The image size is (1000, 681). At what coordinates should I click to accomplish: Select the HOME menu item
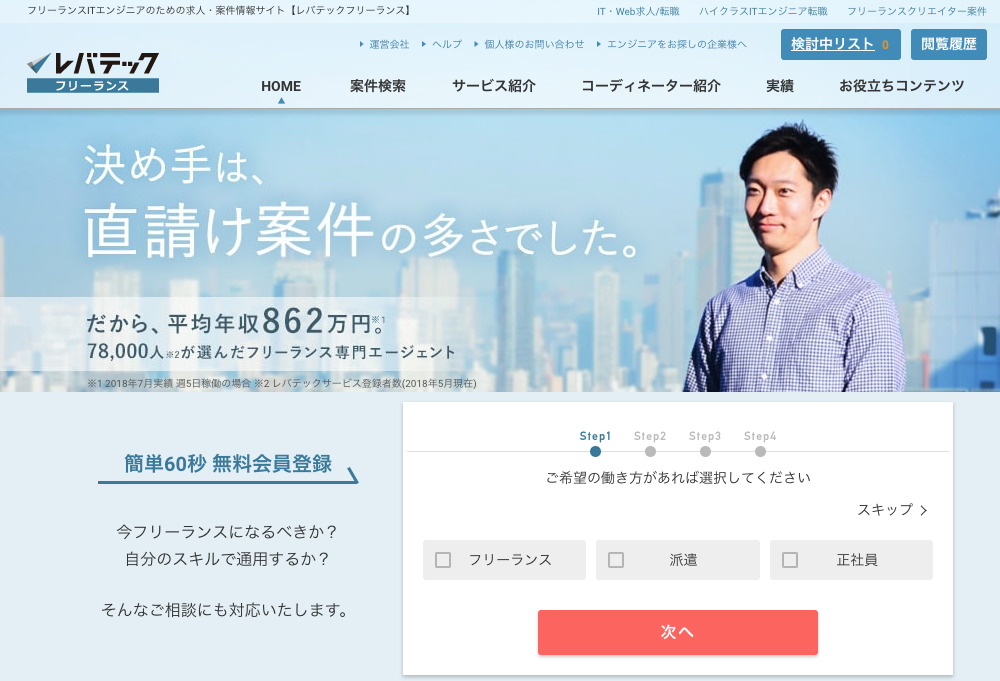281,86
